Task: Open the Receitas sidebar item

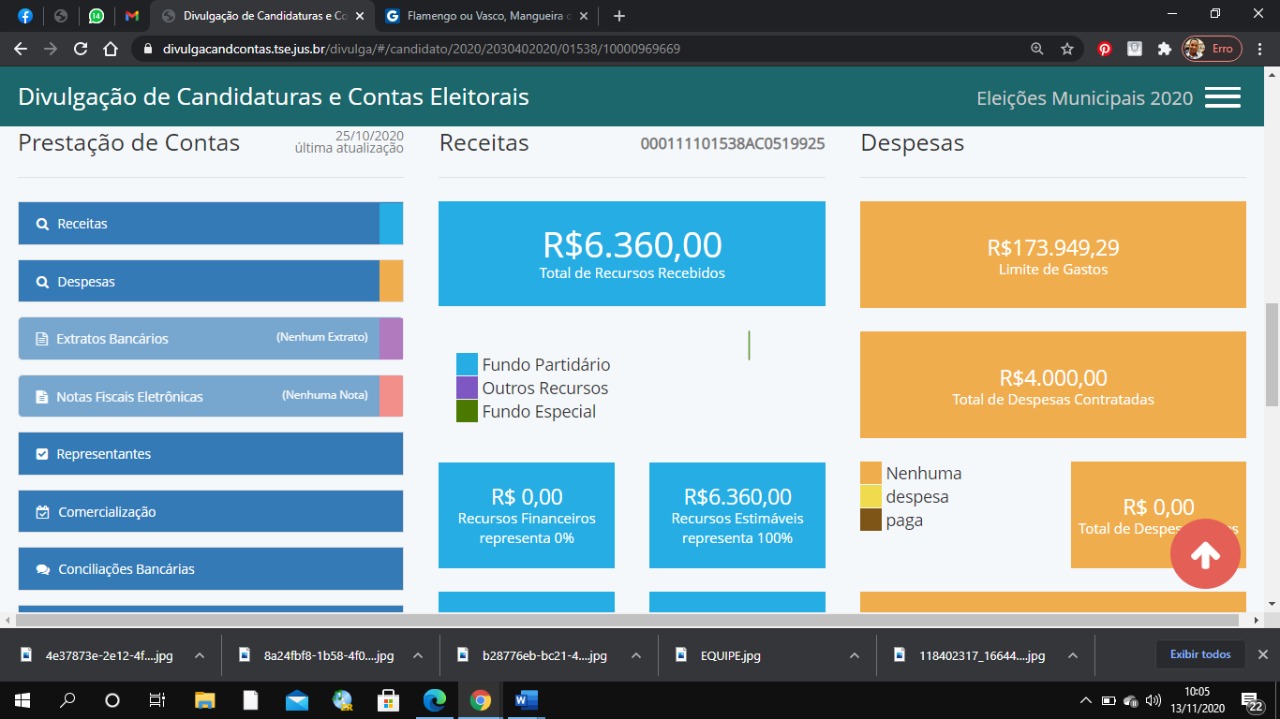Action: (x=199, y=224)
